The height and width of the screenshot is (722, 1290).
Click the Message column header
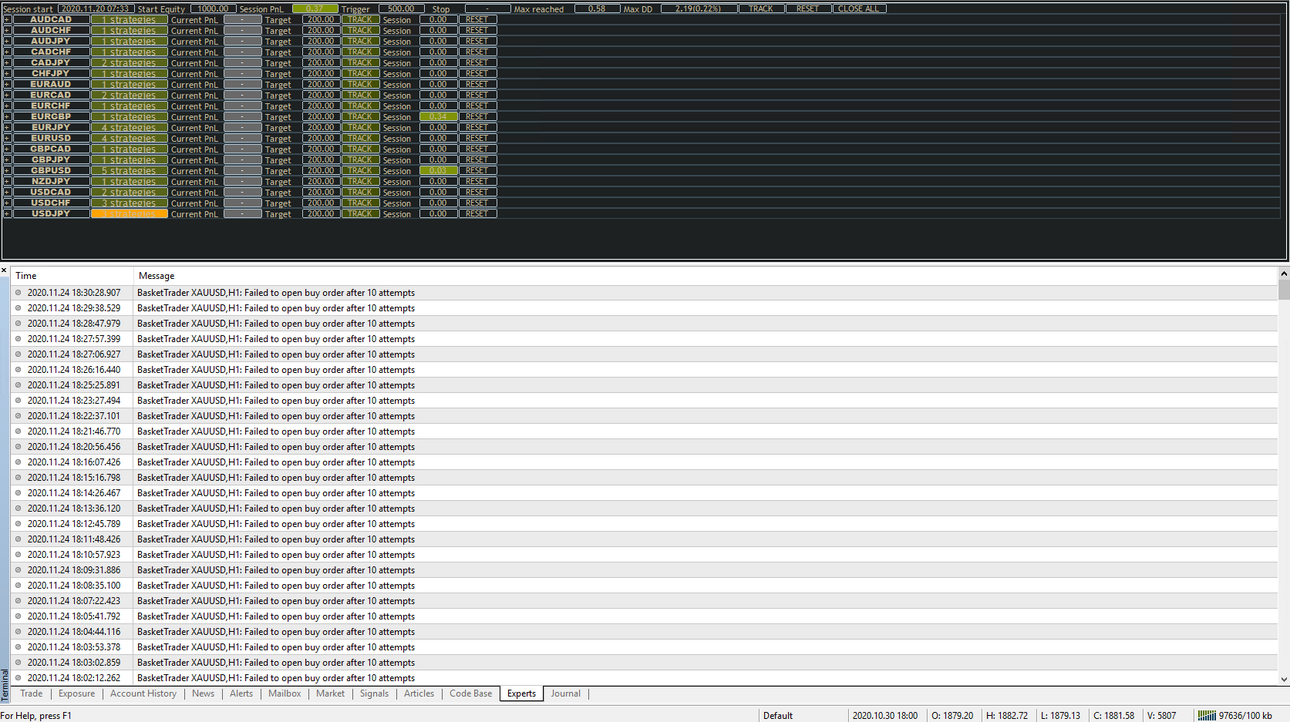(x=706, y=276)
